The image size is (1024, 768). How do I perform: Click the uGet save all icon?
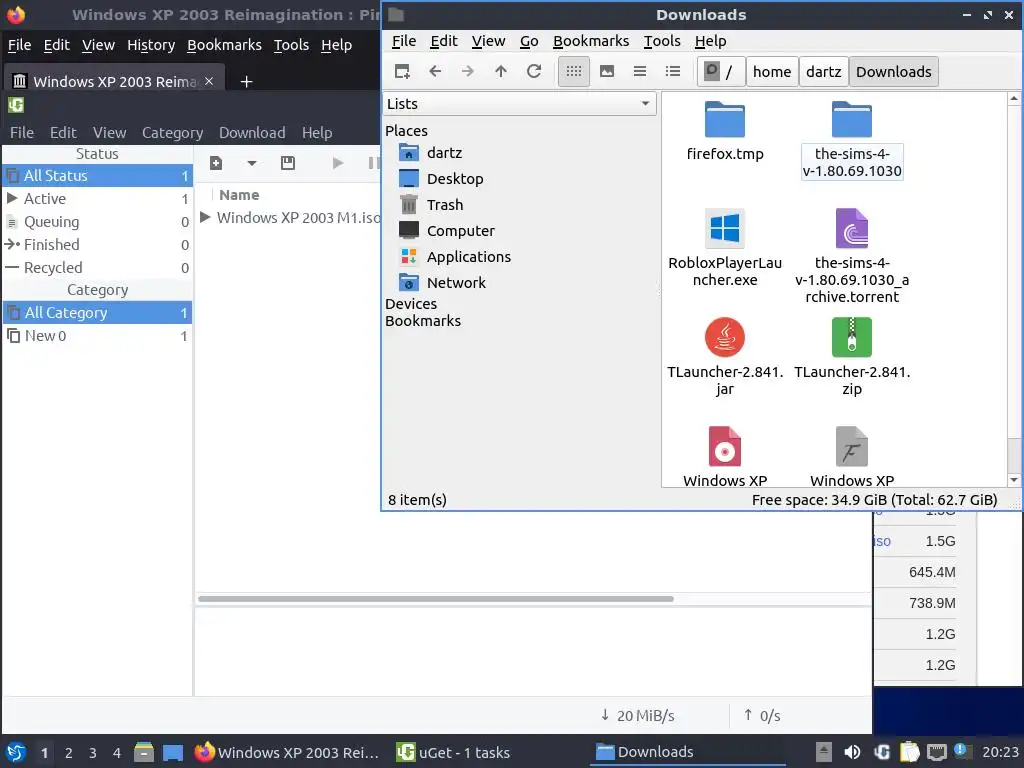click(x=288, y=163)
